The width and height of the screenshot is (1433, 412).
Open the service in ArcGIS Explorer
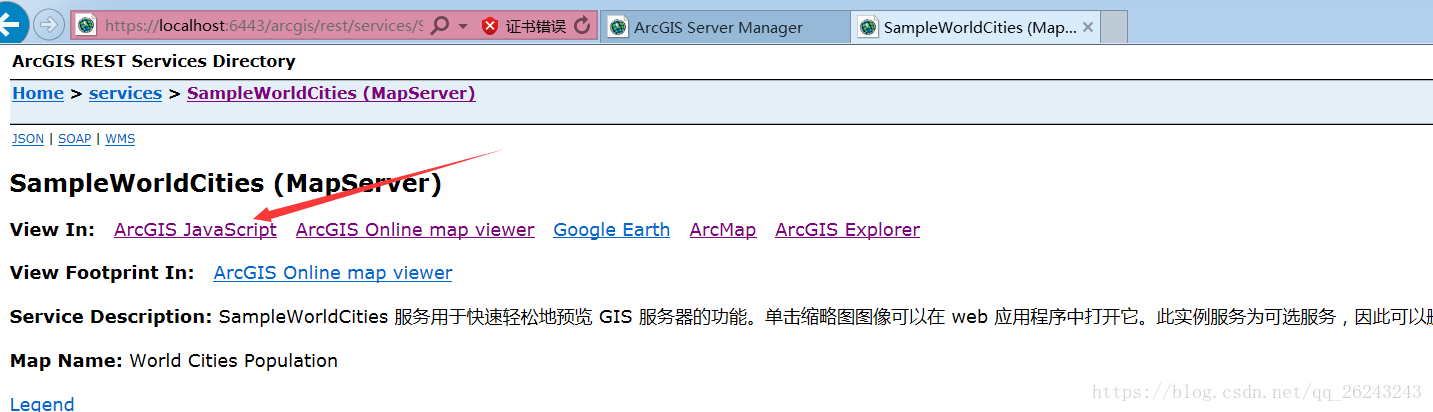[x=848, y=230]
